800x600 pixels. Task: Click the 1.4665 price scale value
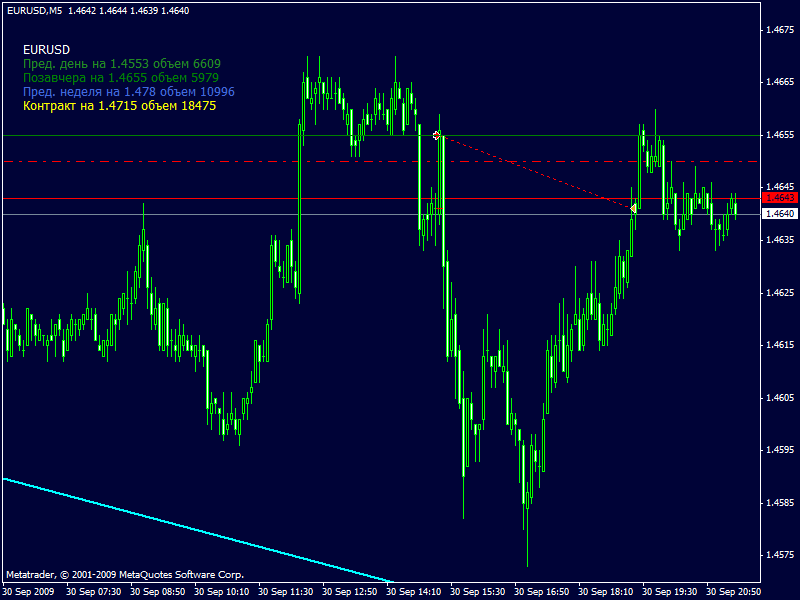tap(780, 82)
